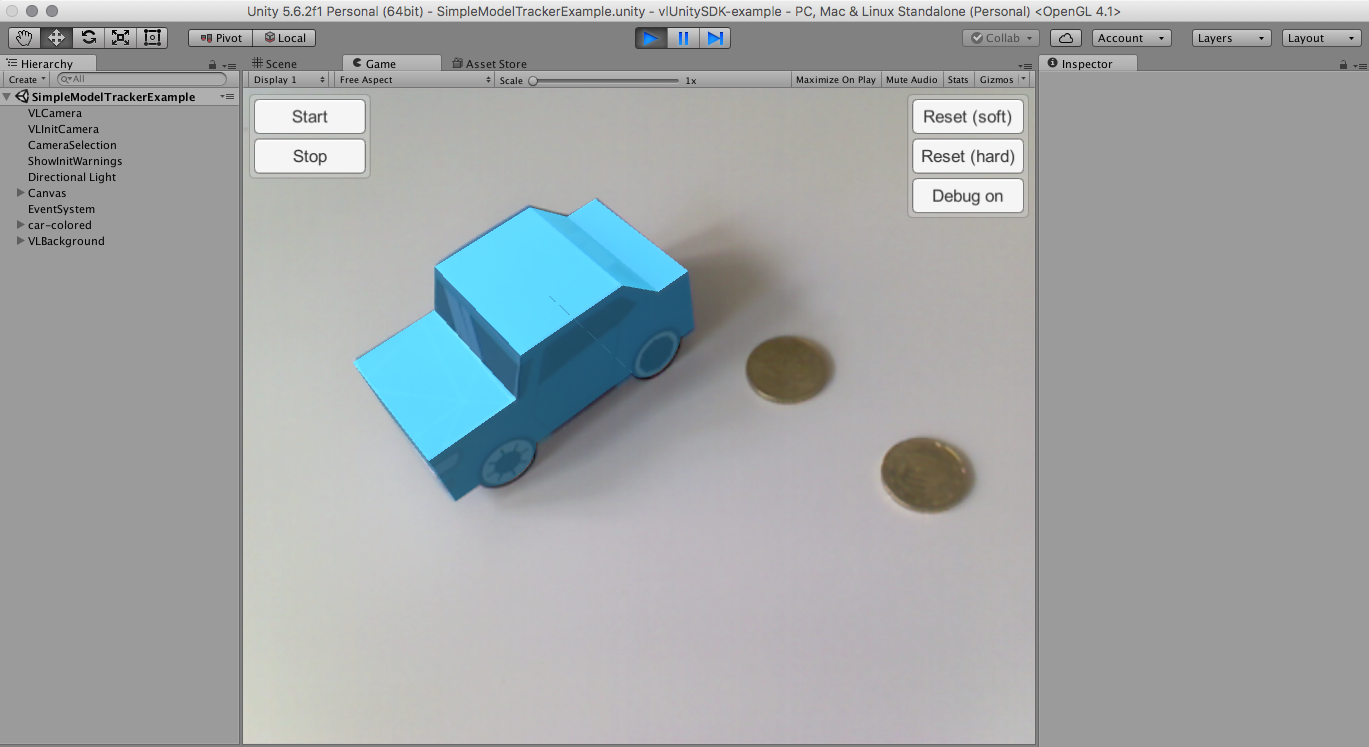Open the Collab dropdown

pyautogui.click(x=1001, y=38)
